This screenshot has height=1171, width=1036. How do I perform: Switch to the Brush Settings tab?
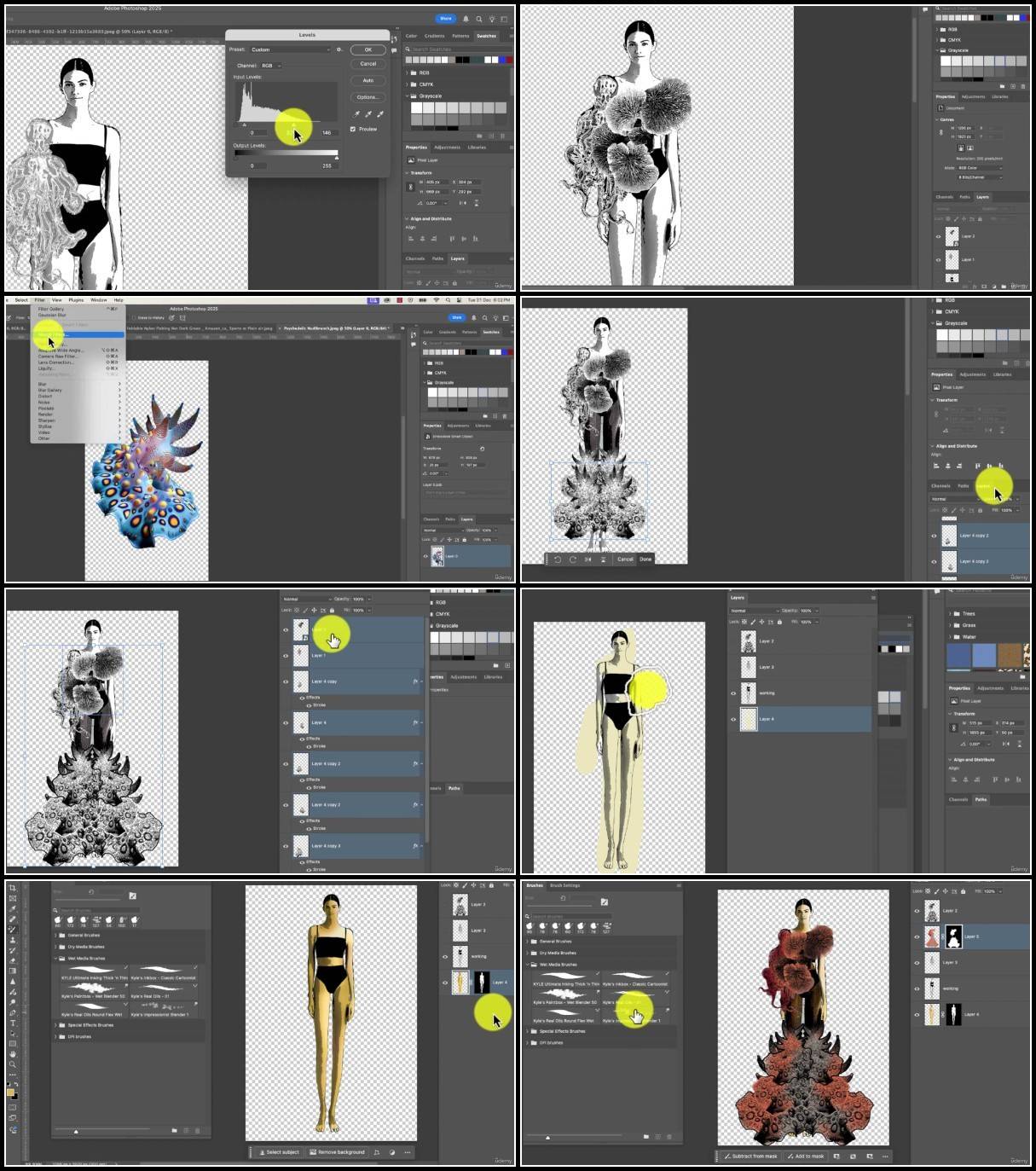(x=564, y=885)
